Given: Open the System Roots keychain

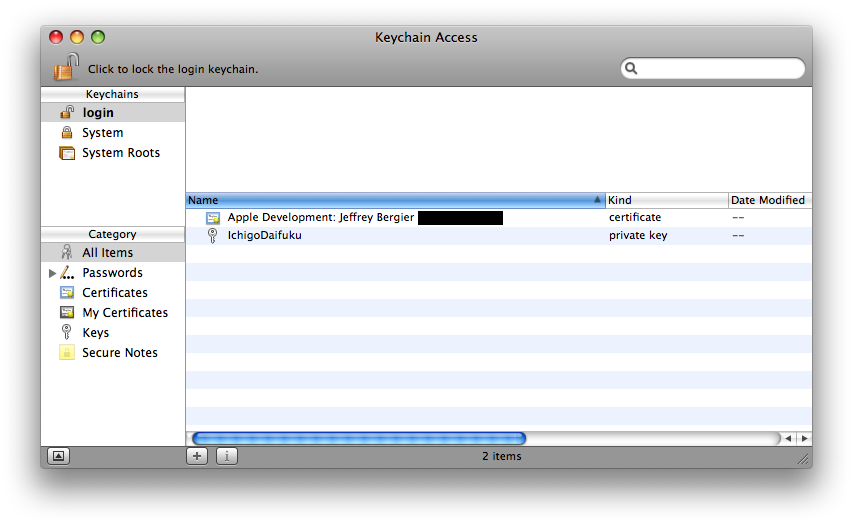Looking at the screenshot, I should click(x=120, y=153).
